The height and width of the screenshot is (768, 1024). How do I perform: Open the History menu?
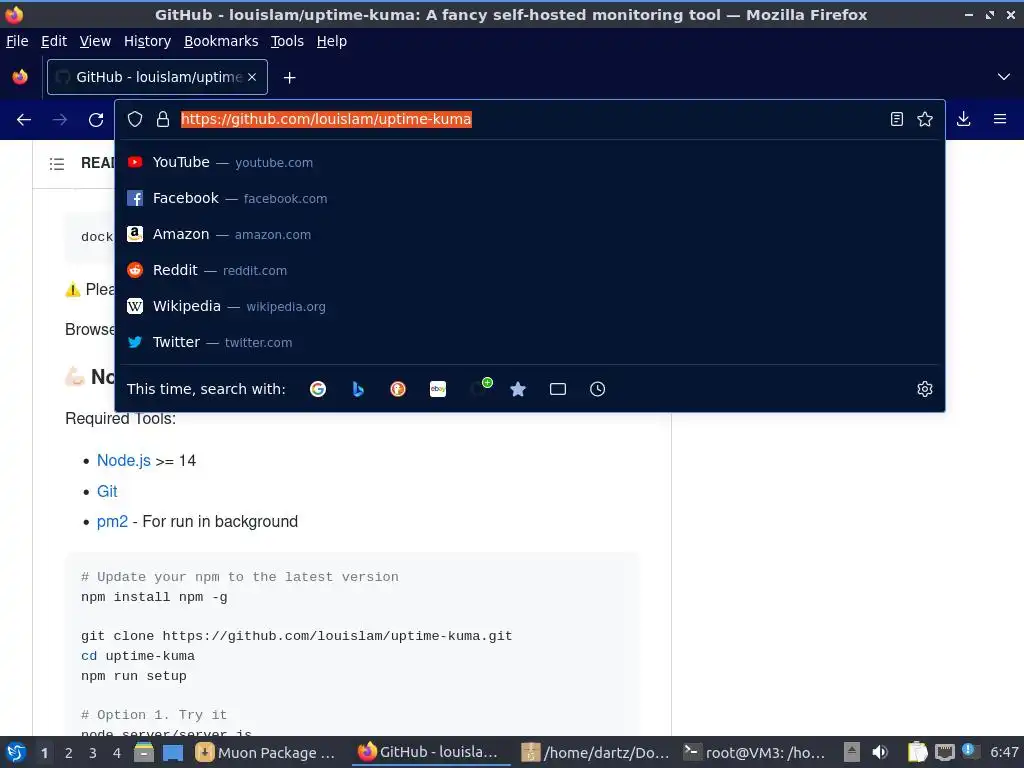pos(148,41)
